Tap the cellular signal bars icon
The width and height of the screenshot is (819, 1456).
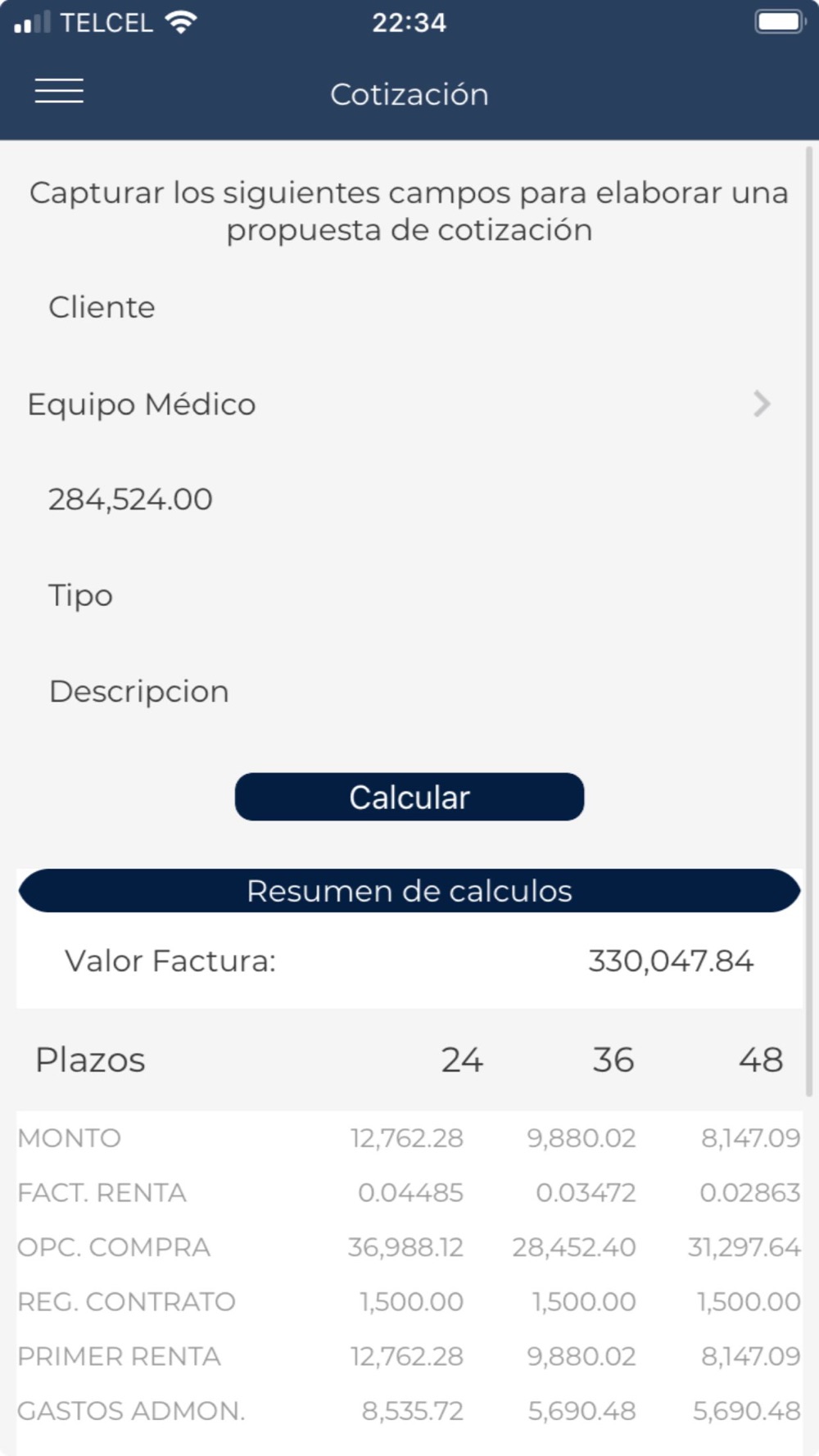tap(32, 22)
